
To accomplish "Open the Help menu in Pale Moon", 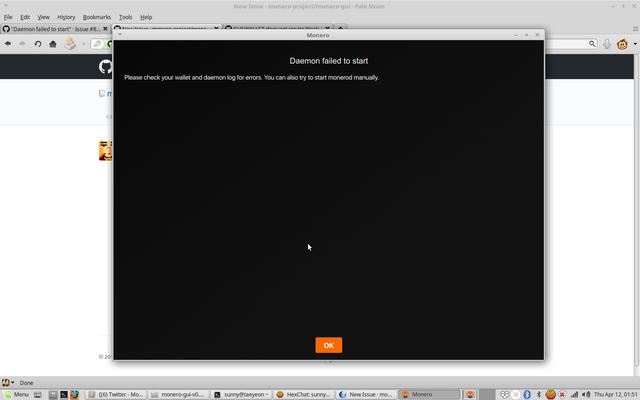I will pos(146,17).
